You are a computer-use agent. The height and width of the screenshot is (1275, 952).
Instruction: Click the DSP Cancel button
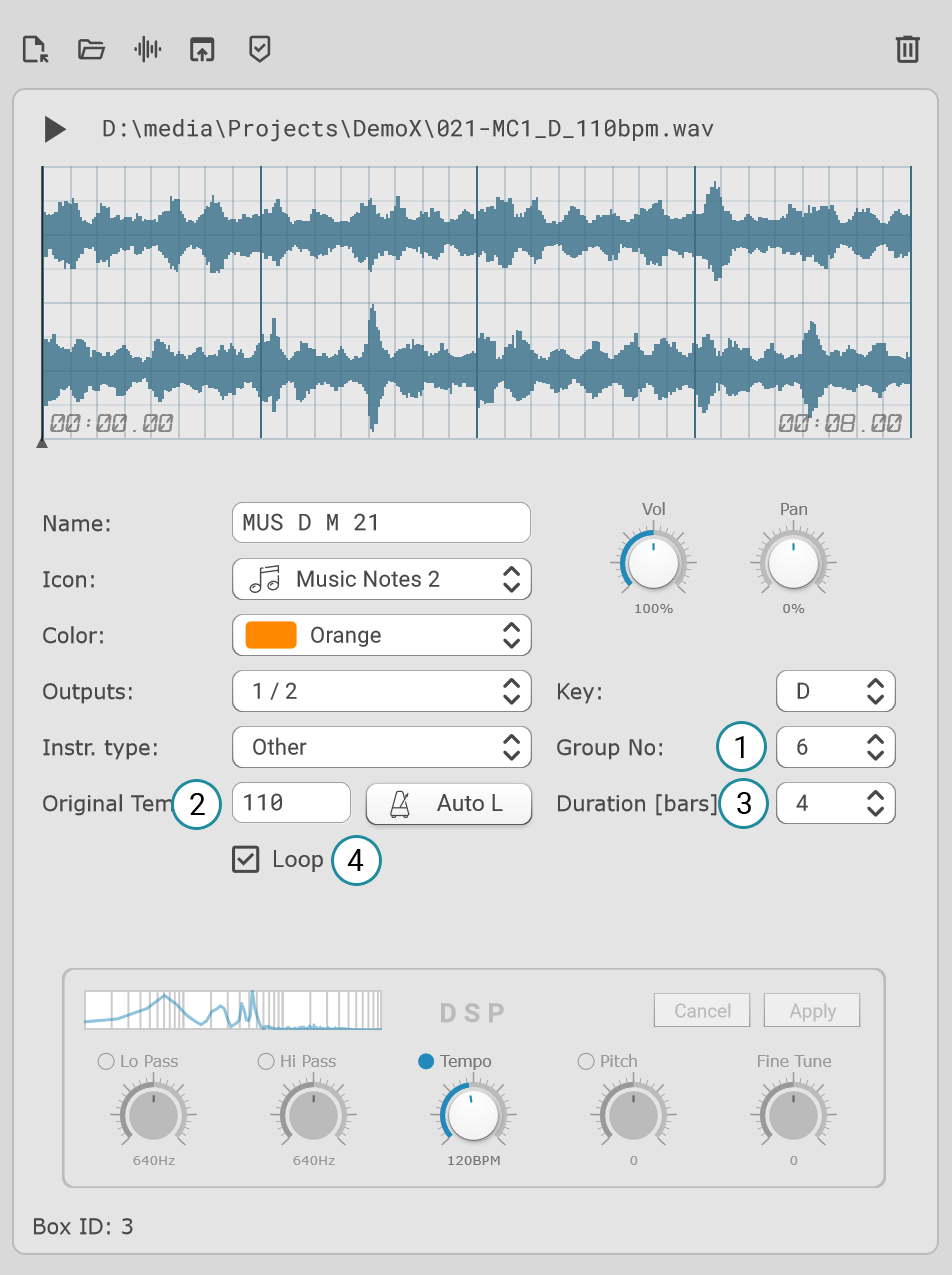703,1011
